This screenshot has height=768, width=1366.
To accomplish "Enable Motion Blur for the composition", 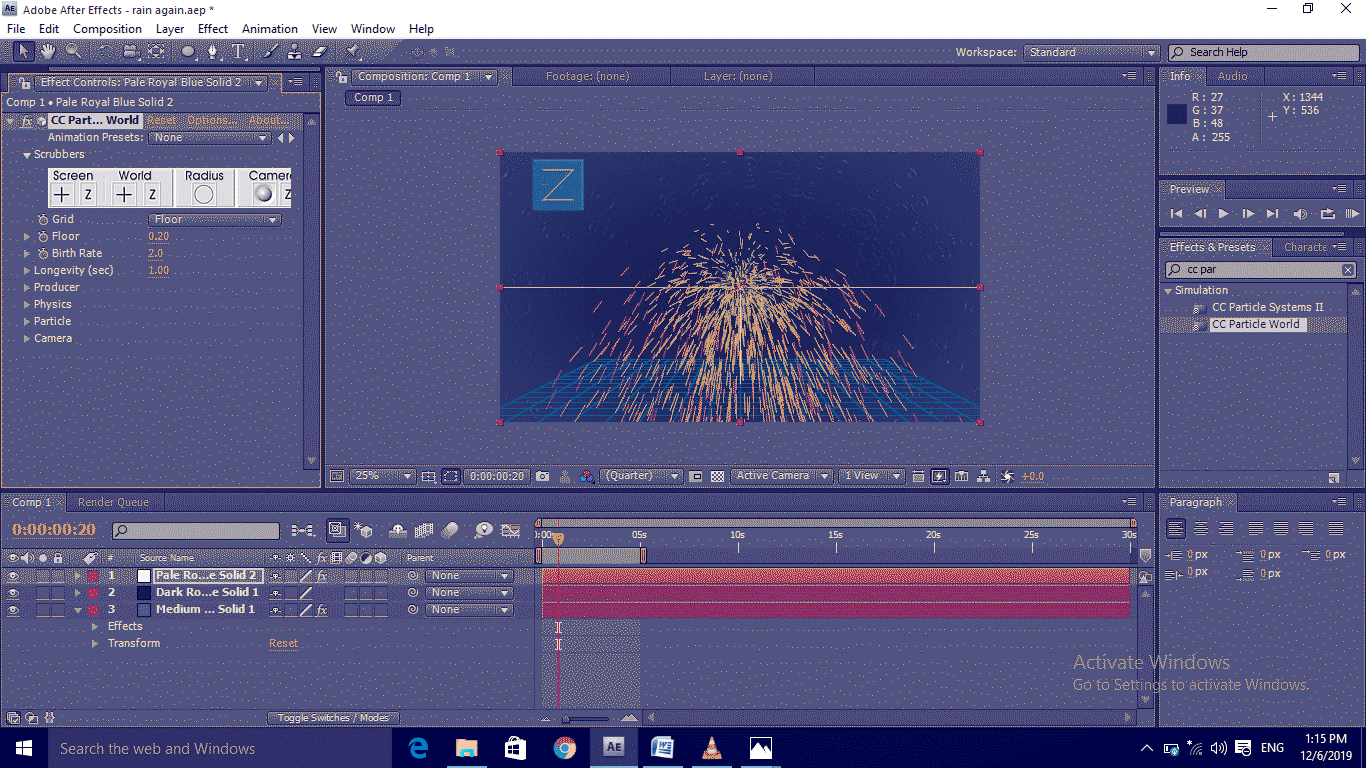I will [x=449, y=530].
